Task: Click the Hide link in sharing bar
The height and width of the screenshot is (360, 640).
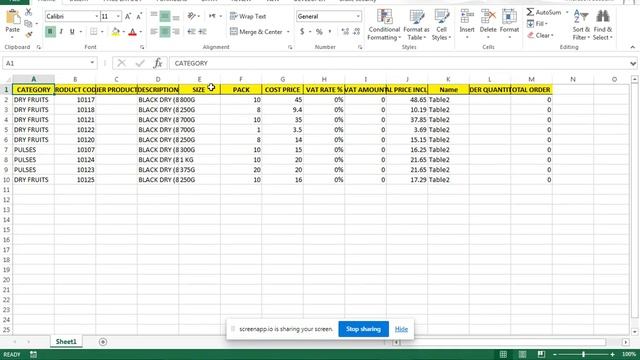Action: [x=401, y=329]
